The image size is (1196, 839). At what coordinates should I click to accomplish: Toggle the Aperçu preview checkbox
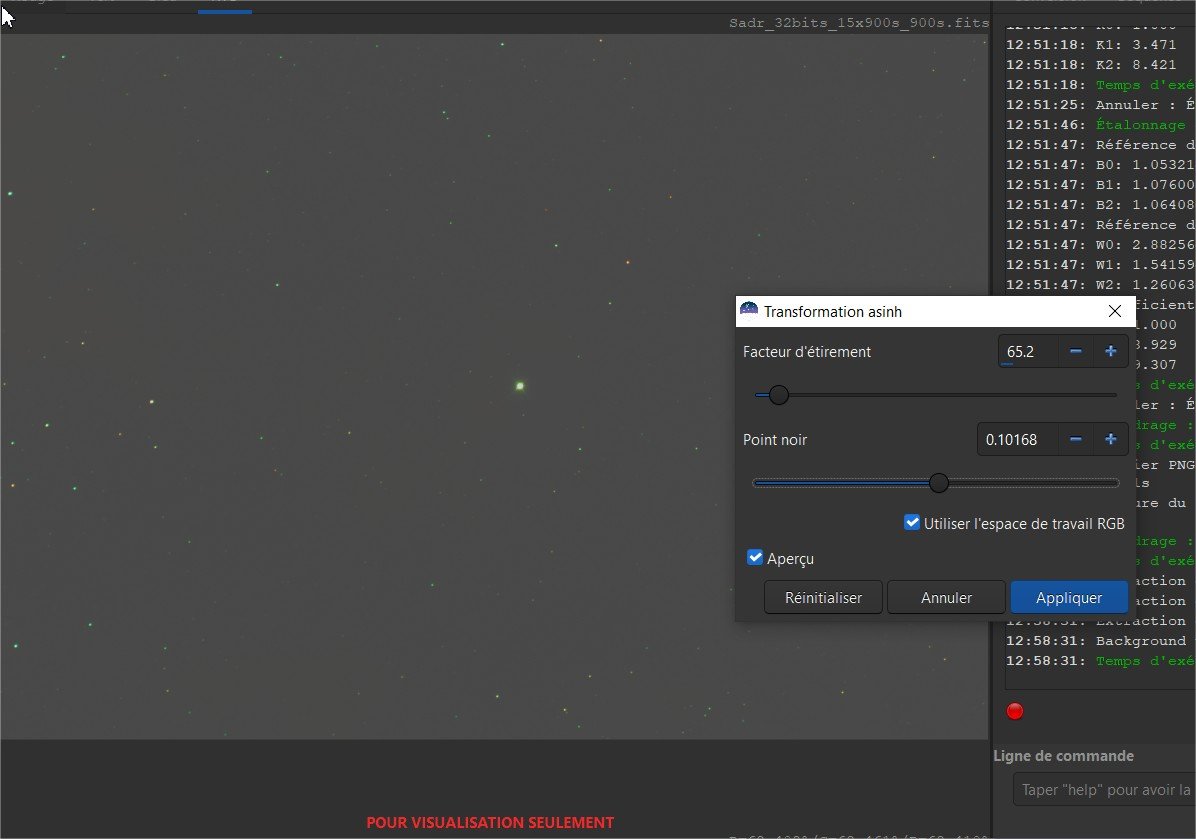click(x=754, y=558)
